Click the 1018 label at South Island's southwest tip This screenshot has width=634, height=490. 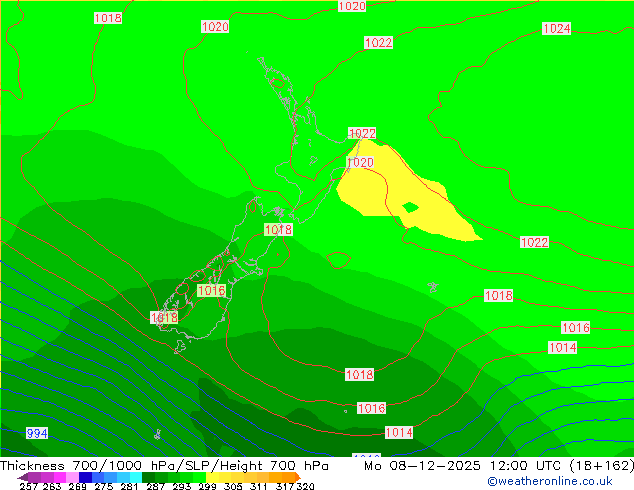click(164, 318)
